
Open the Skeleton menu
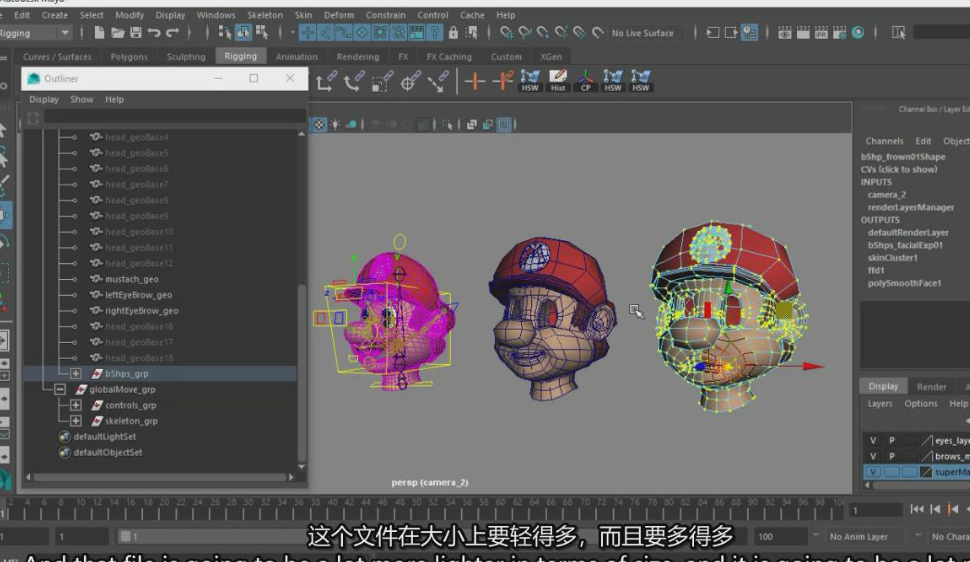[265, 15]
